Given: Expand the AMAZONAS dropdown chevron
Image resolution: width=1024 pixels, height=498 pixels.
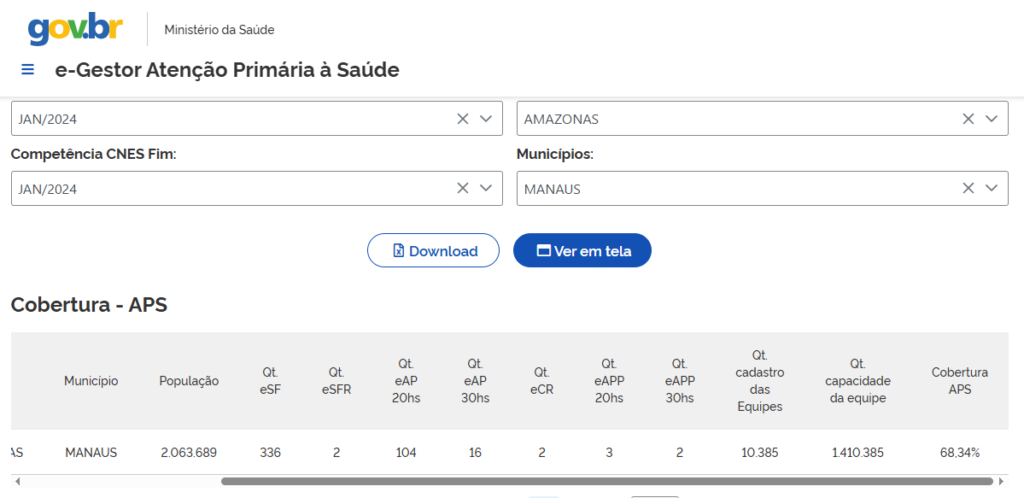Looking at the screenshot, I should pyautogui.click(x=990, y=118).
